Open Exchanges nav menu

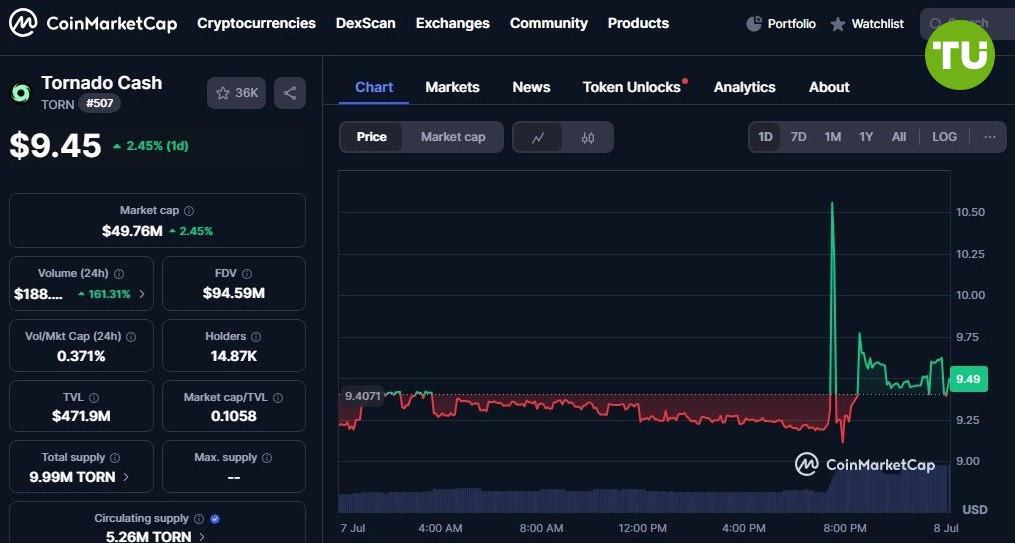point(452,23)
